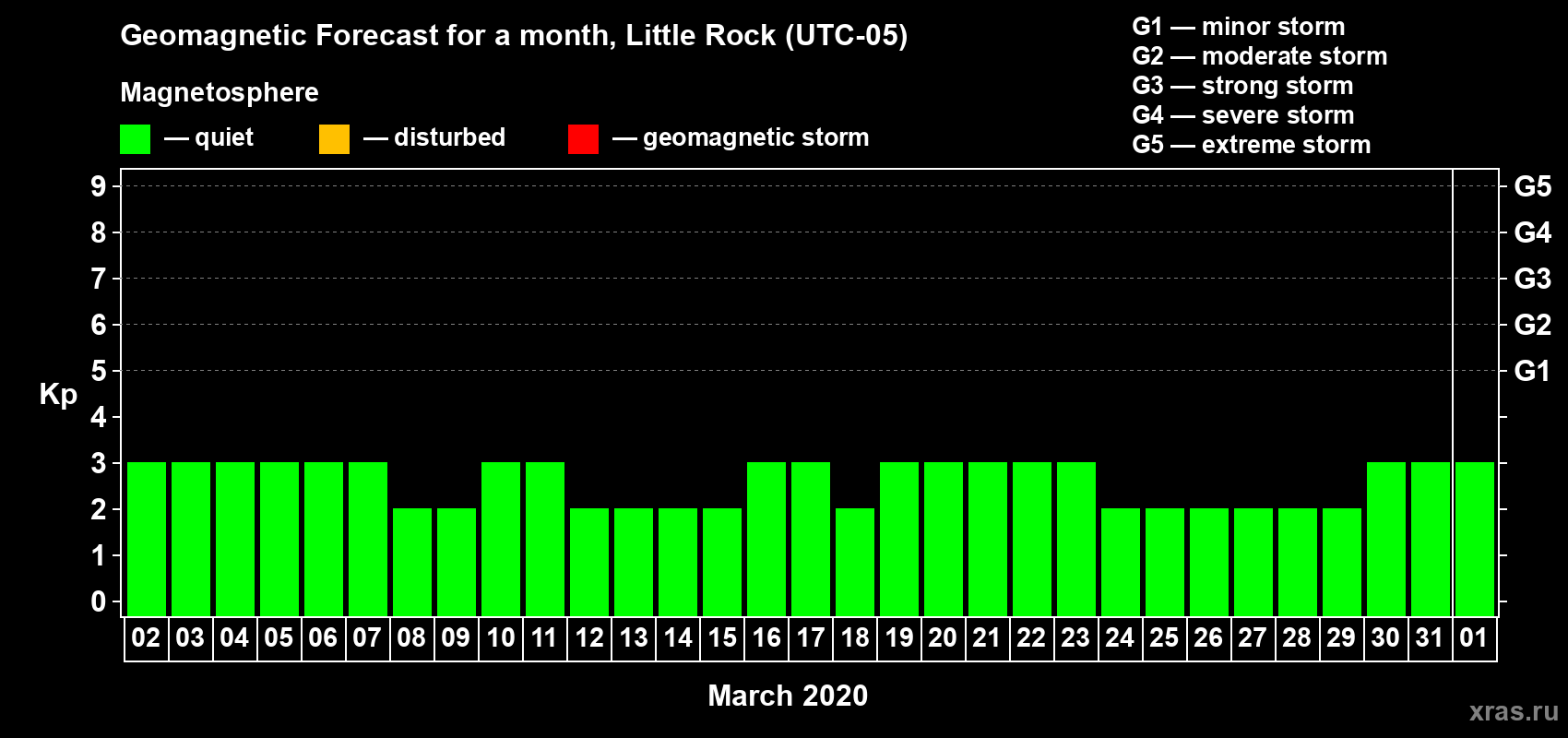Click the chart title mentioning Little Rock
Screen dimensions: 1568x738
coord(514,36)
